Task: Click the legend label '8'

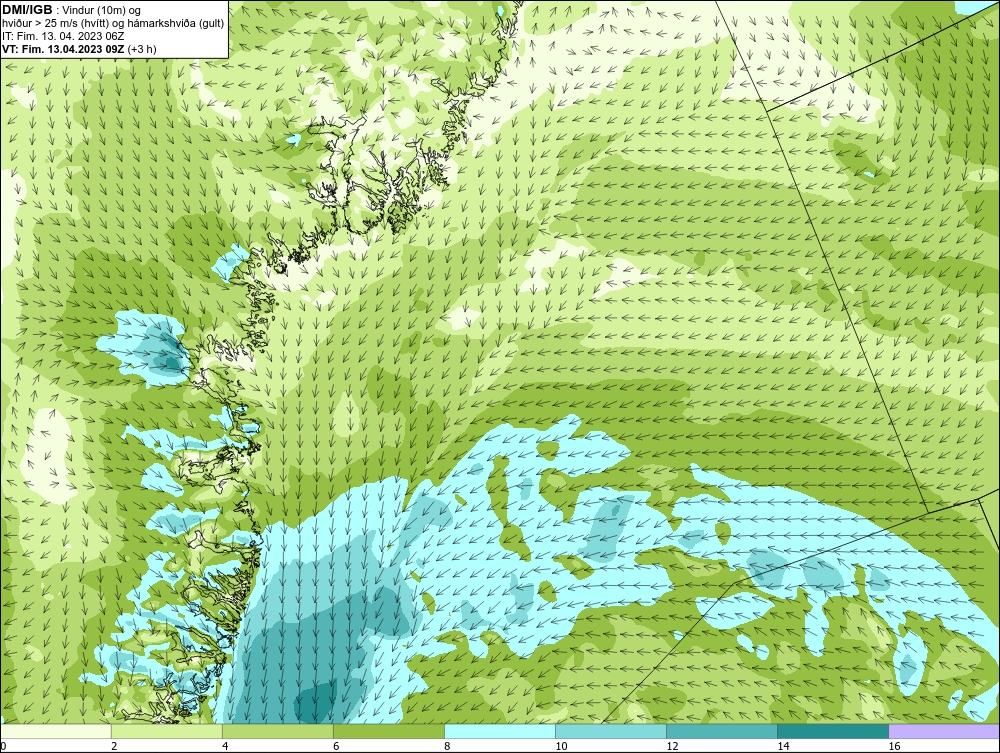Action: 447,746
